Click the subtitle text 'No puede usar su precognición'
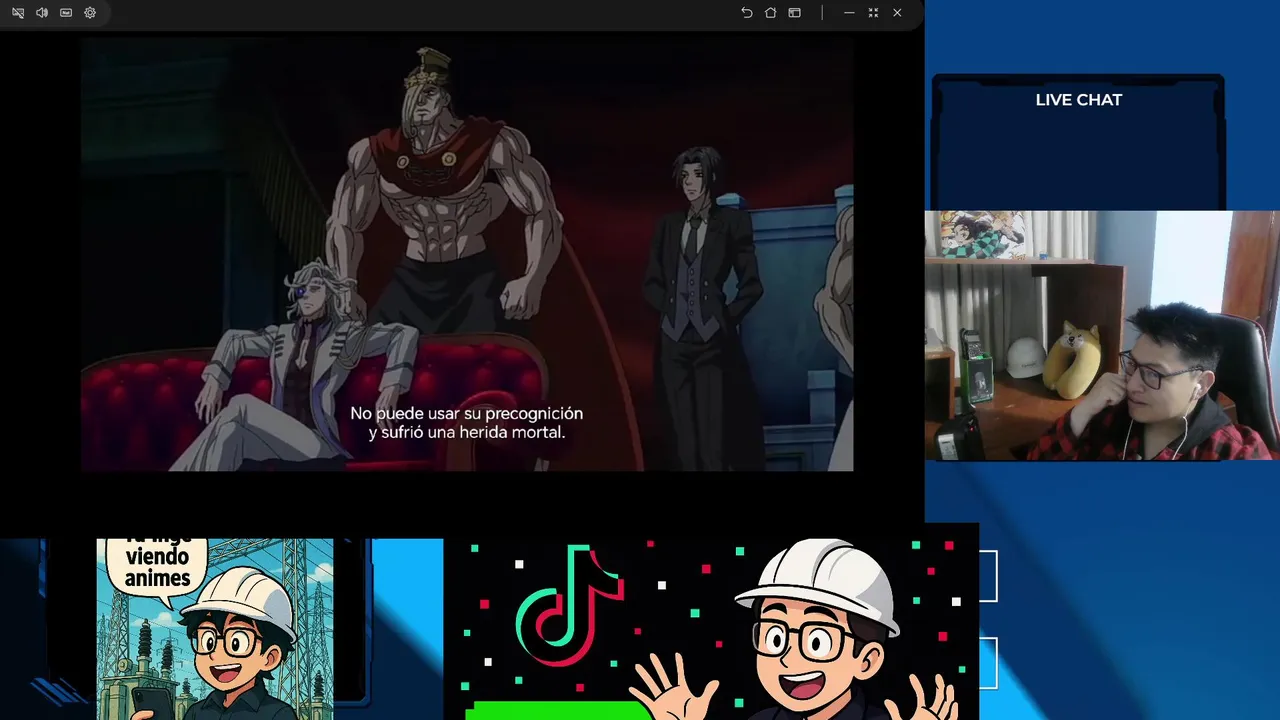 tap(466, 413)
